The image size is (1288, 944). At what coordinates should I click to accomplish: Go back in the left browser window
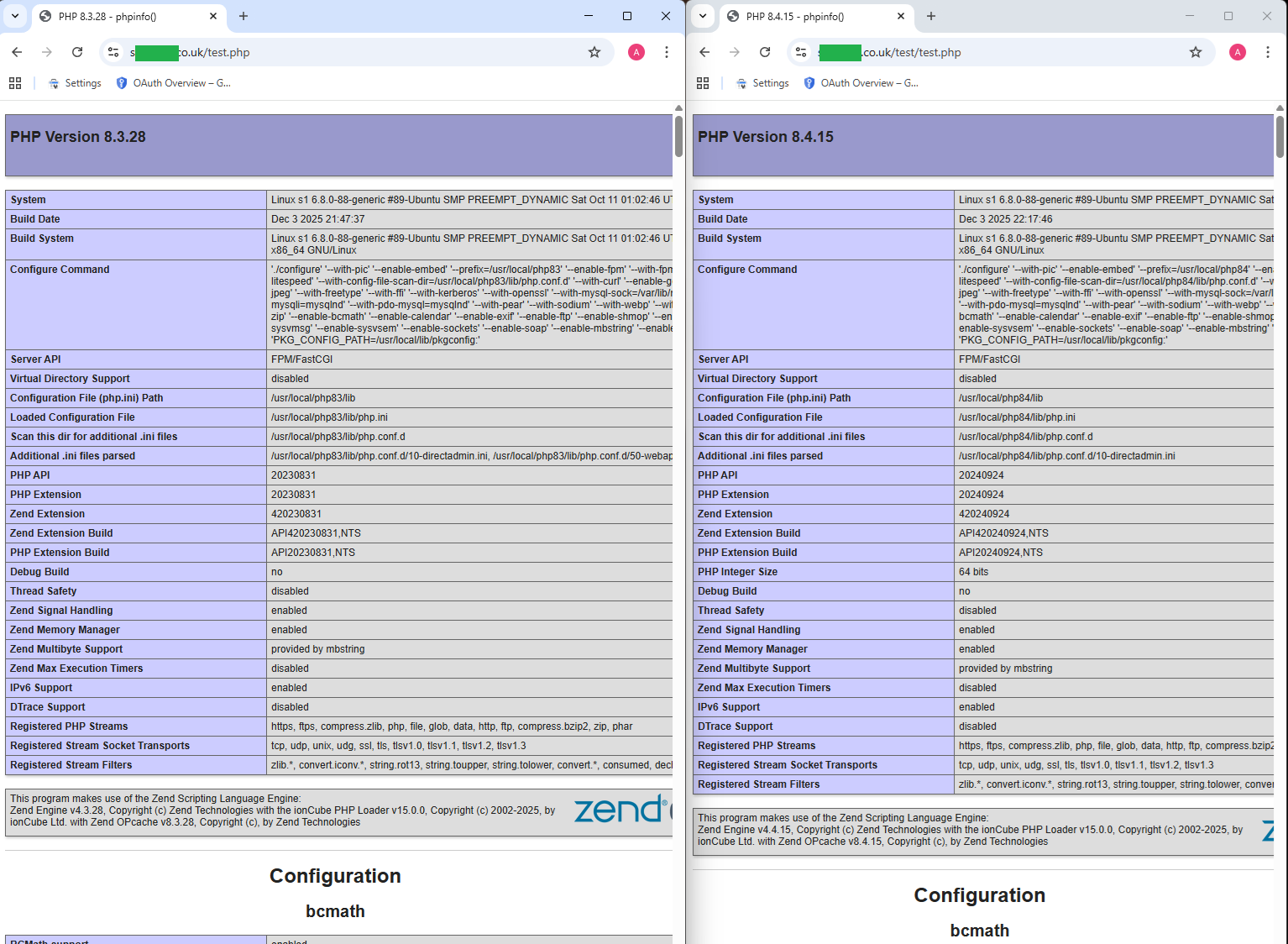(x=17, y=52)
